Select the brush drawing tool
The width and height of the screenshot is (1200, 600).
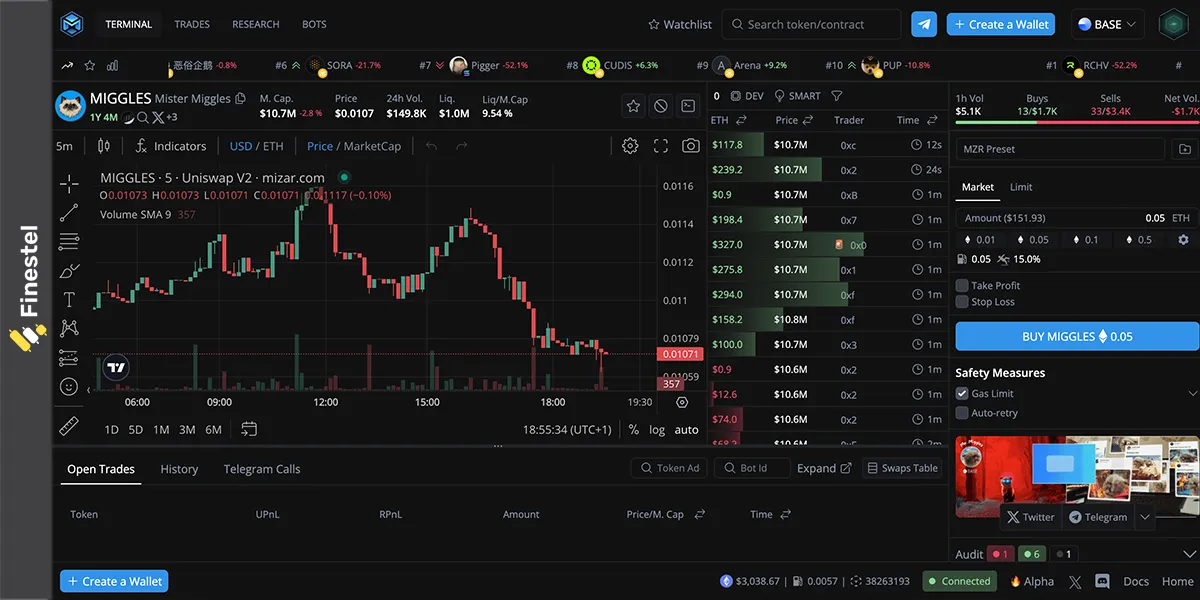point(69,270)
